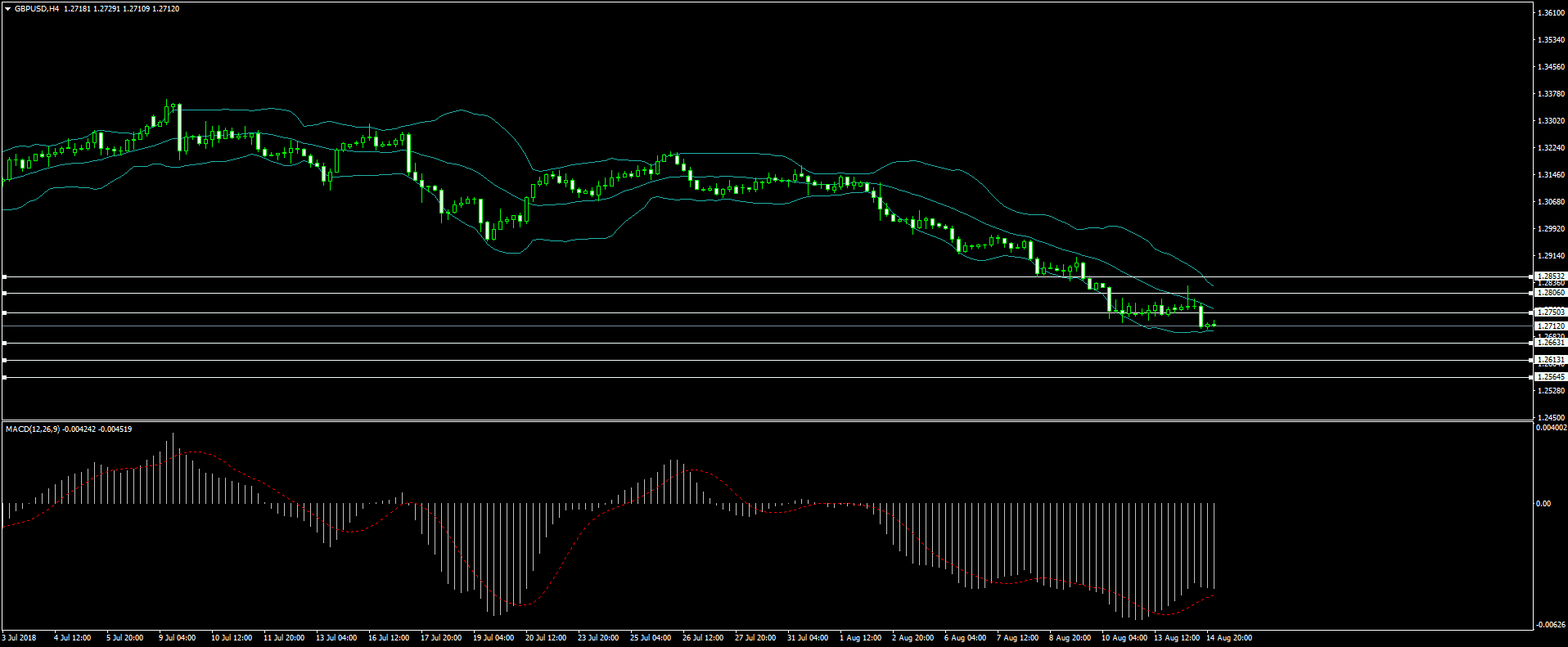
Task: Click the 1.27503 level price tag
Action: coord(1550,312)
